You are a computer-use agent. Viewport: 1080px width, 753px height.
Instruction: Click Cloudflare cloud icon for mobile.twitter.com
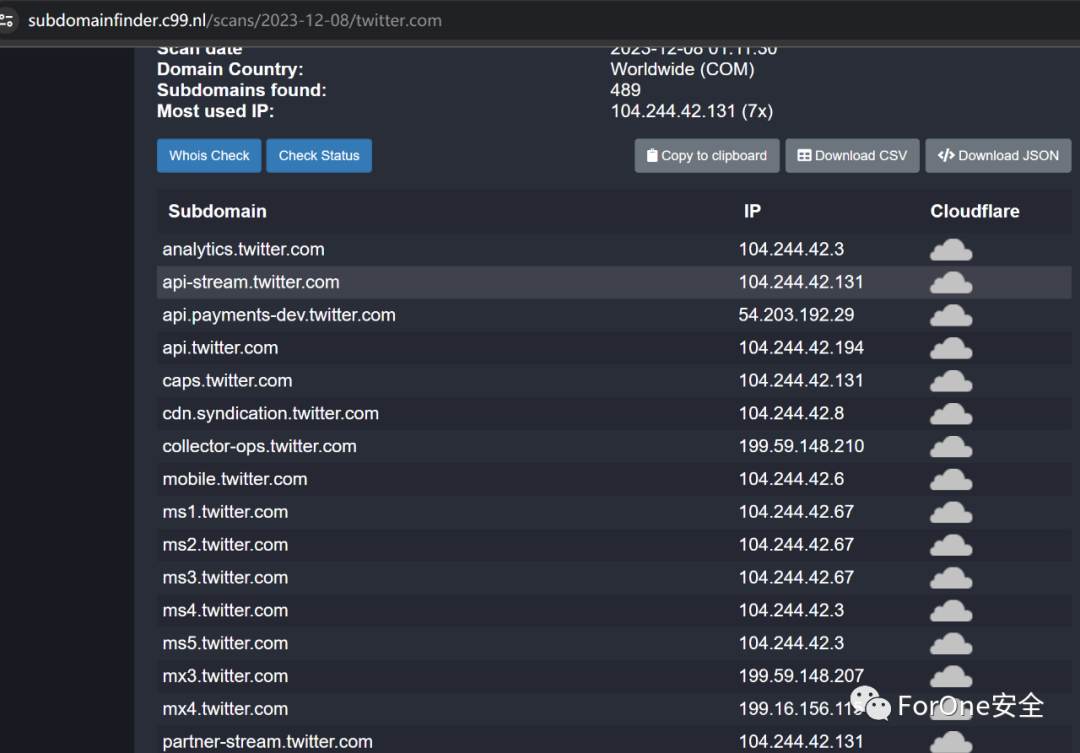pos(951,479)
